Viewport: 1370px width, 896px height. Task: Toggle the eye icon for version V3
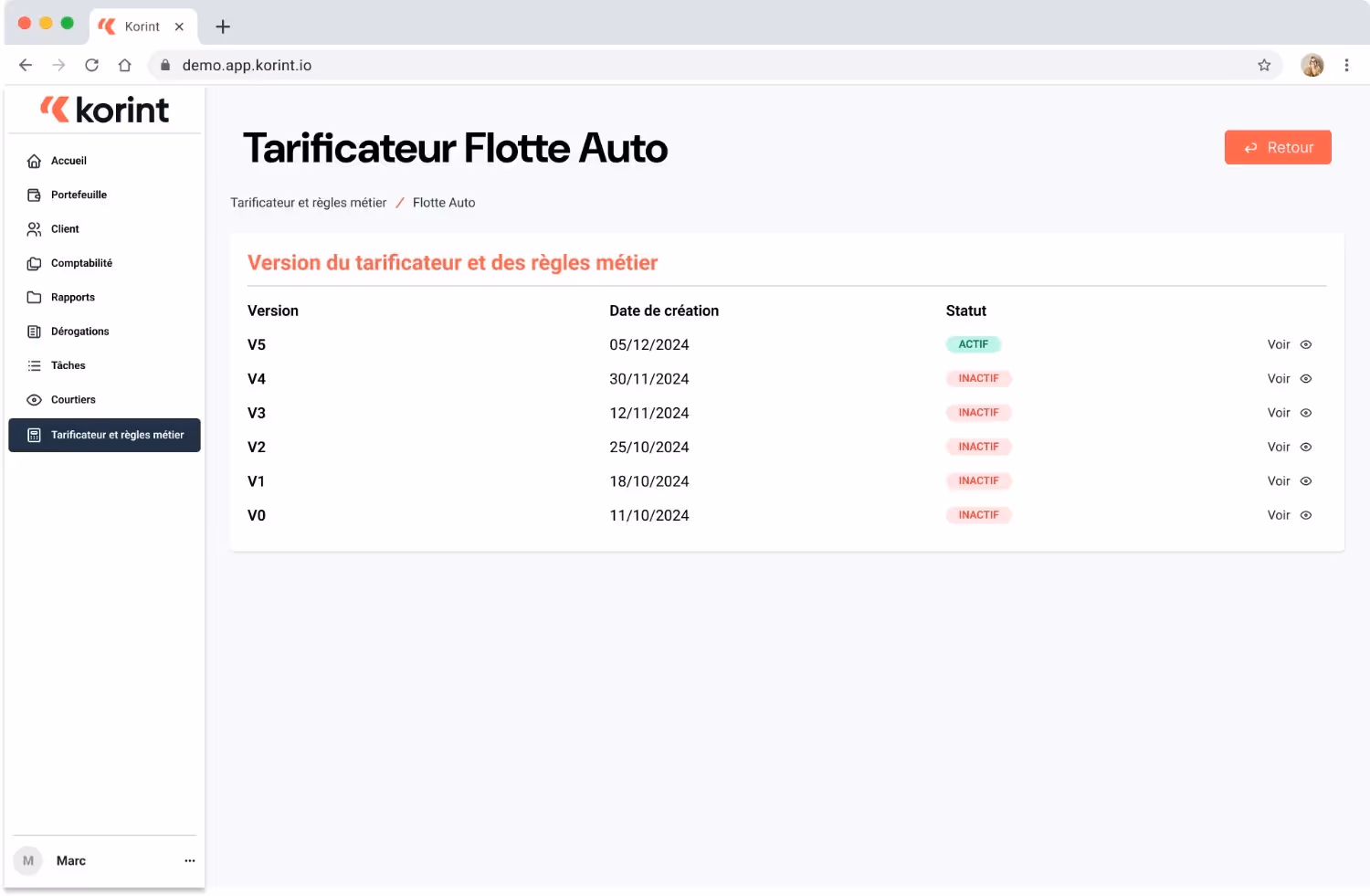(1305, 412)
